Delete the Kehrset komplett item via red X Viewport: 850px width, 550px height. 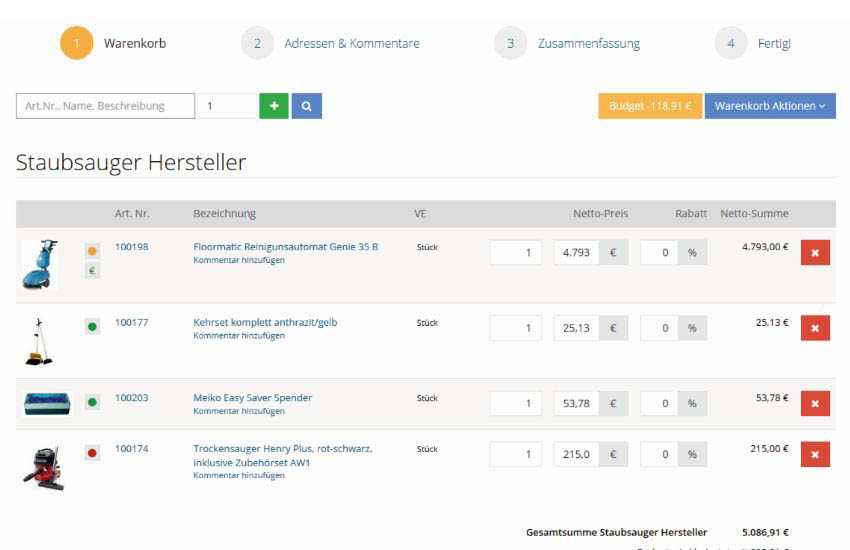(815, 328)
